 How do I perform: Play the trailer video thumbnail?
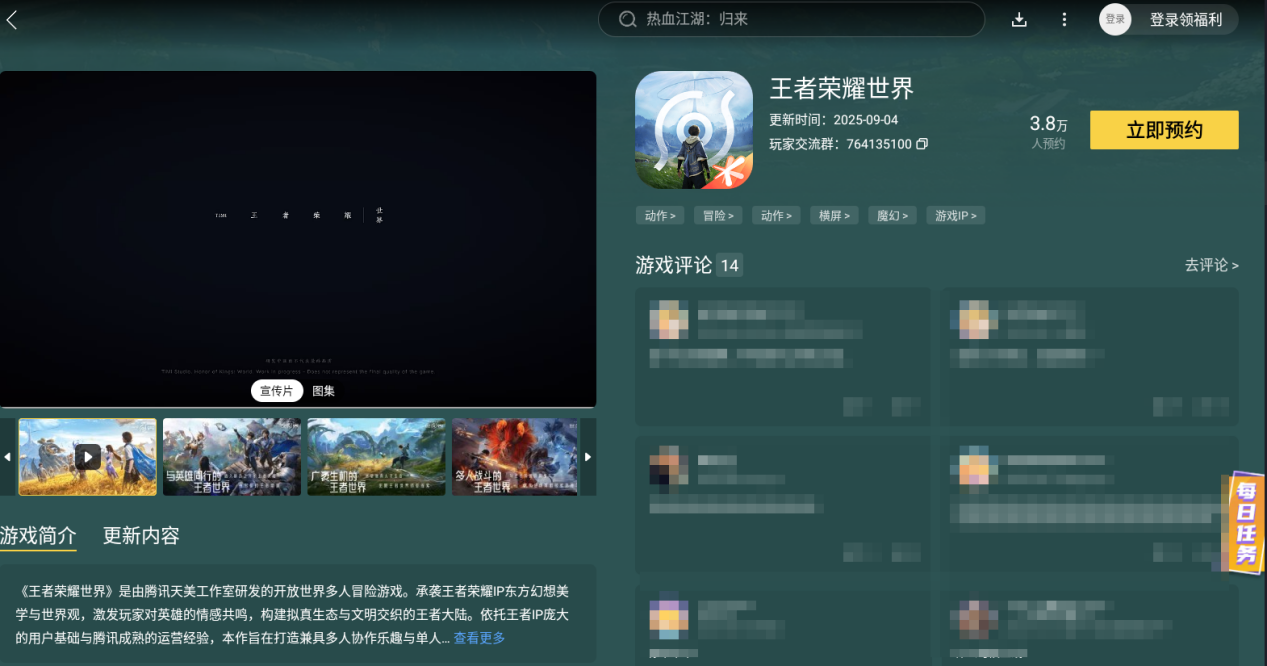tap(86, 456)
